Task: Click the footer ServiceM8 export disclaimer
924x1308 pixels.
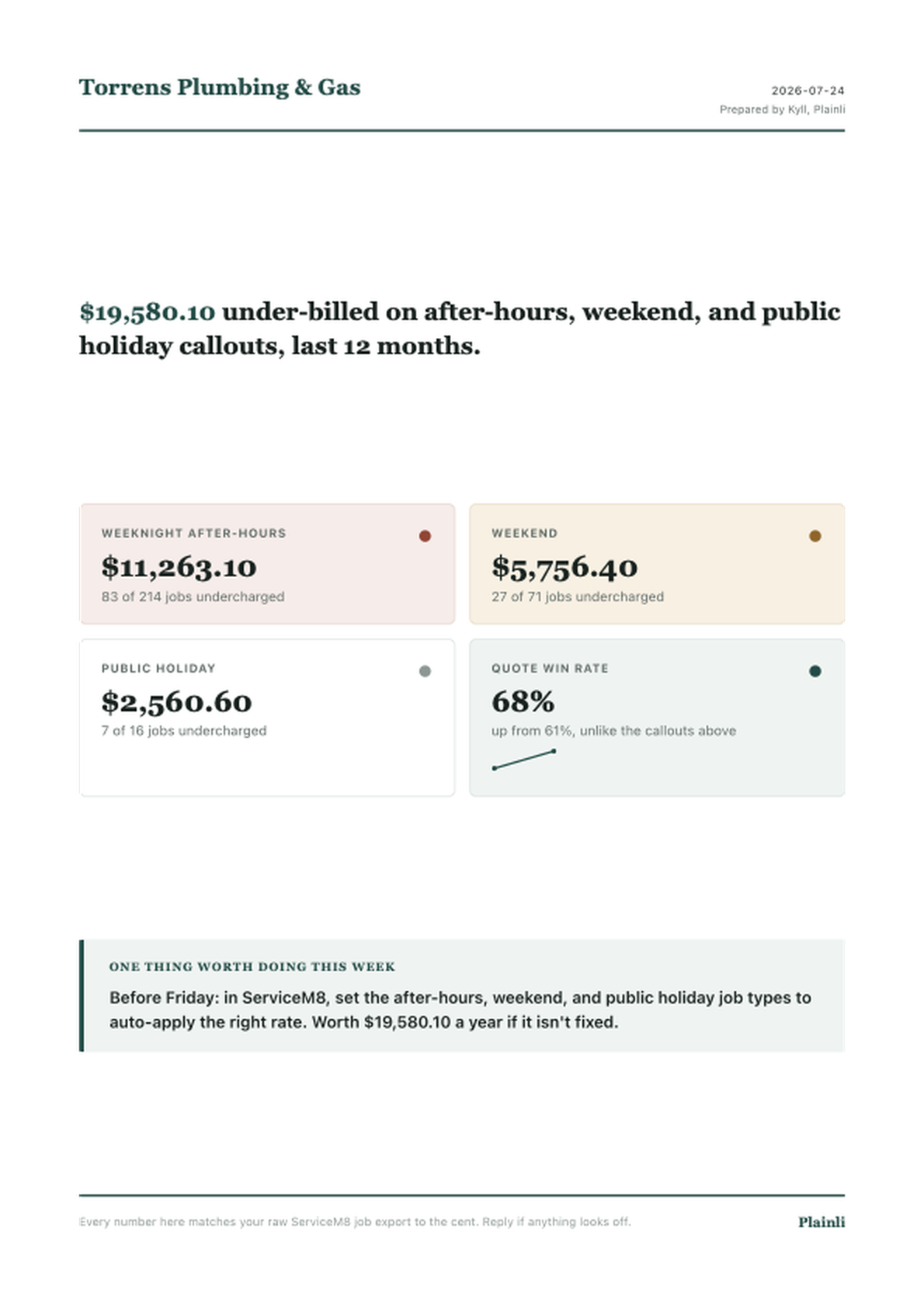Action: click(x=355, y=1222)
